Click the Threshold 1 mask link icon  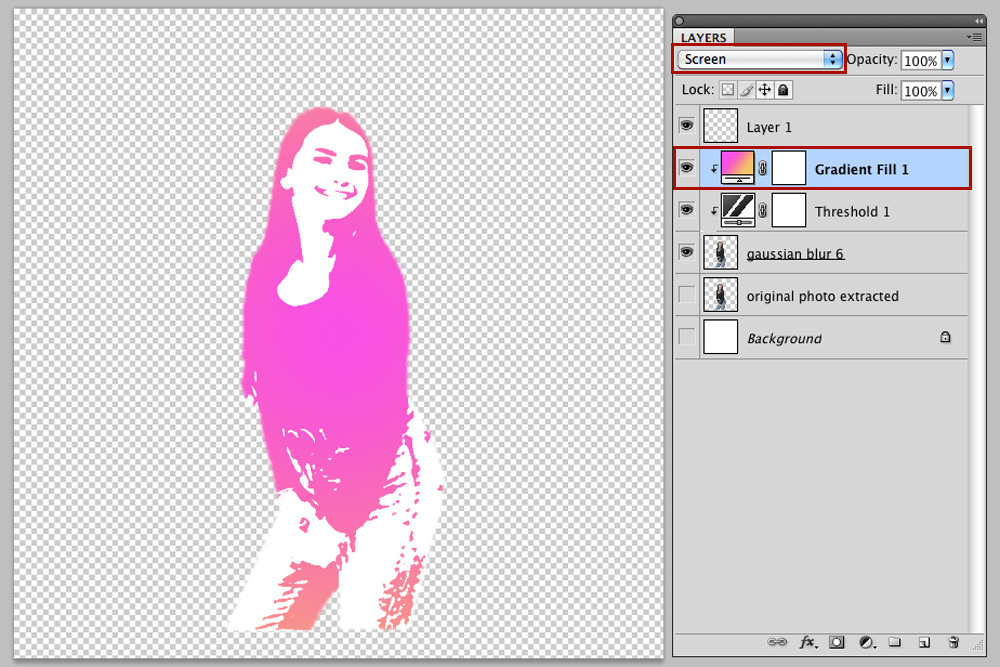[x=763, y=210]
